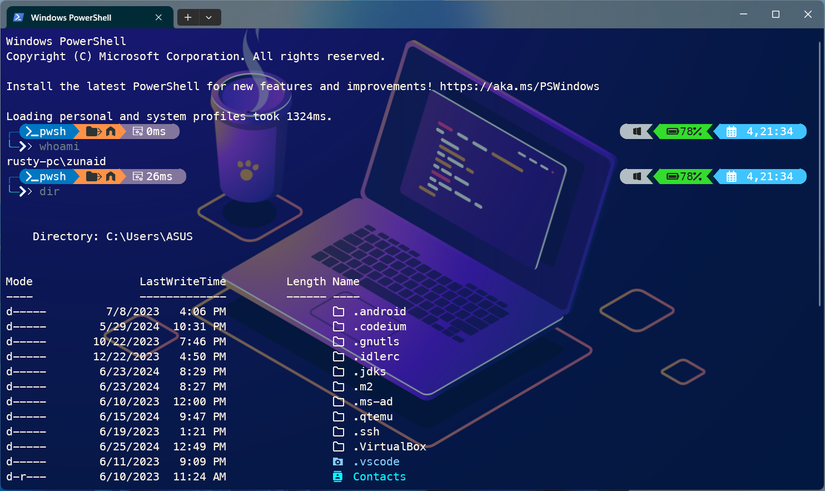Click the whoami command text
Screen dimensions: 825x491
(x=59, y=146)
